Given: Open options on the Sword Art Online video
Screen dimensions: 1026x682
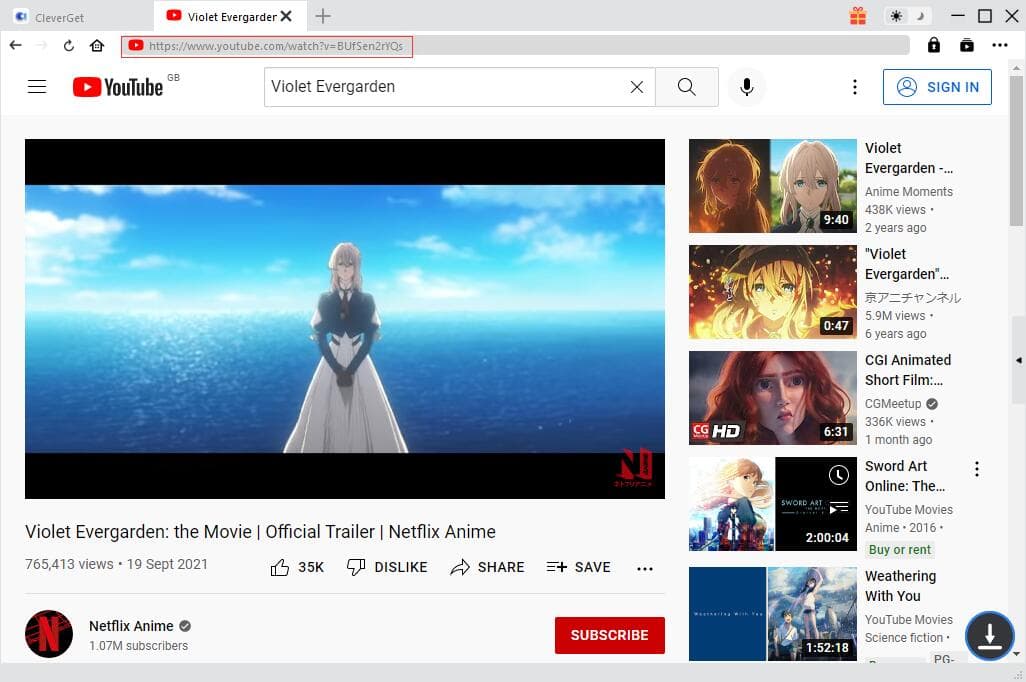Looking at the screenshot, I should tap(977, 468).
